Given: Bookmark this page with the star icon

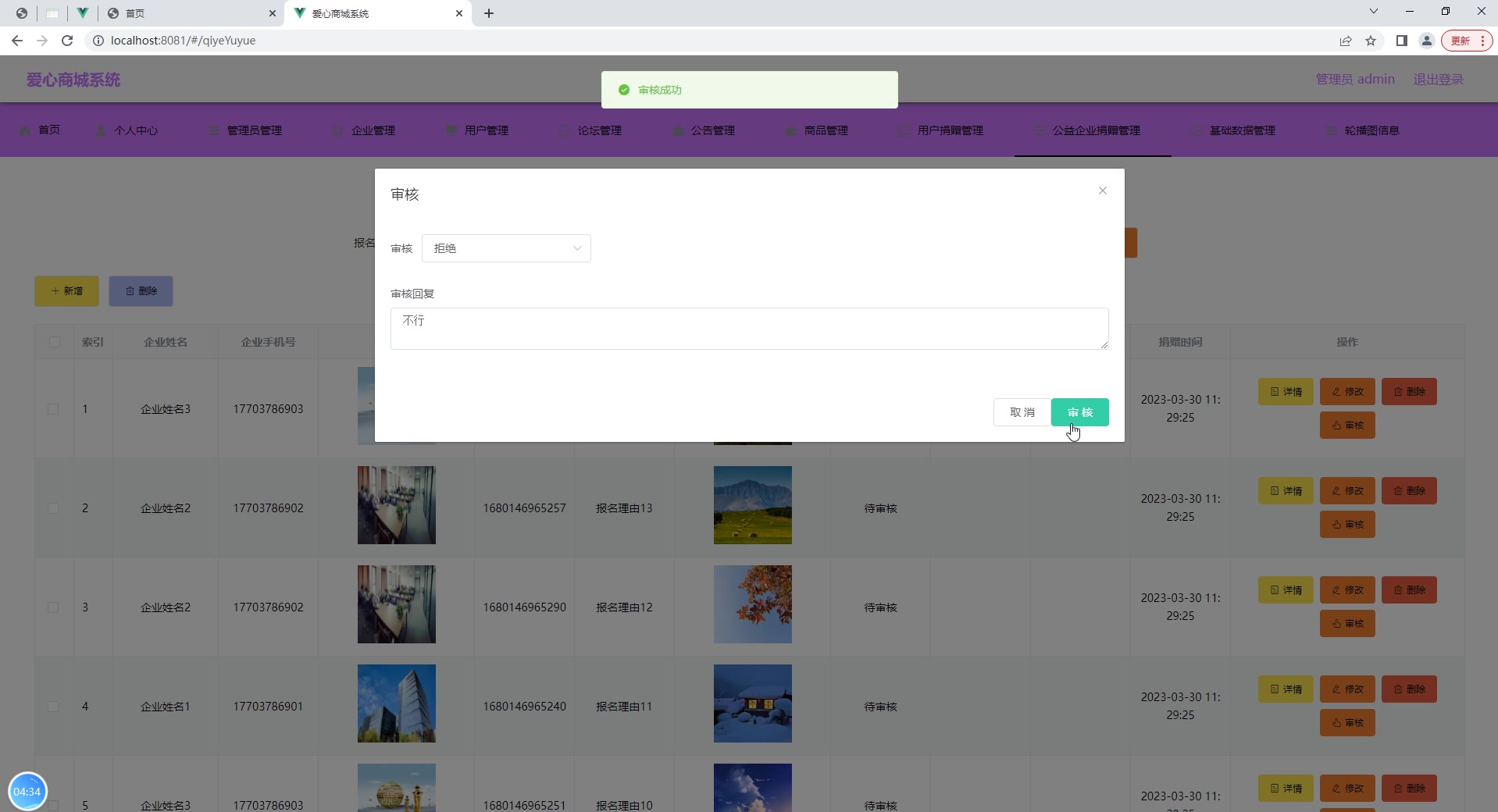Looking at the screenshot, I should 1371,41.
